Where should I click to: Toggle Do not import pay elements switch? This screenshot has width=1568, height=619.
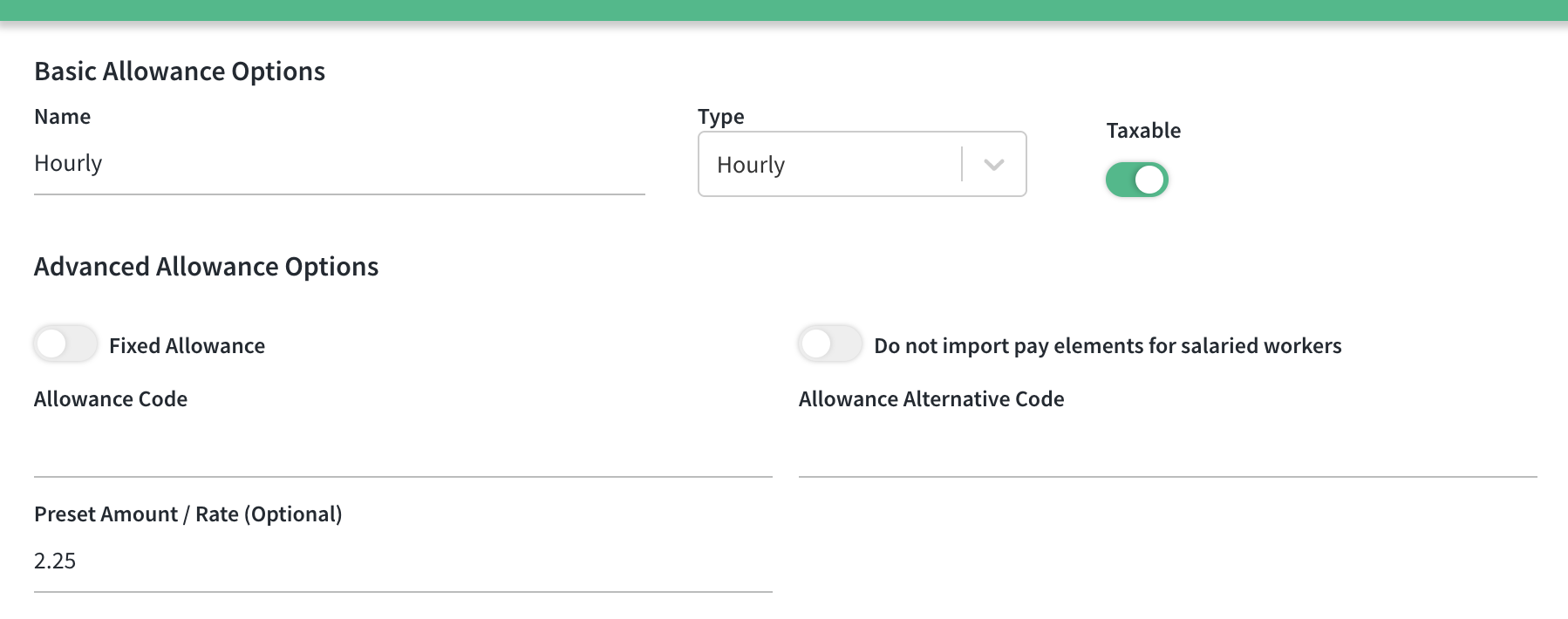(x=829, y=344)
